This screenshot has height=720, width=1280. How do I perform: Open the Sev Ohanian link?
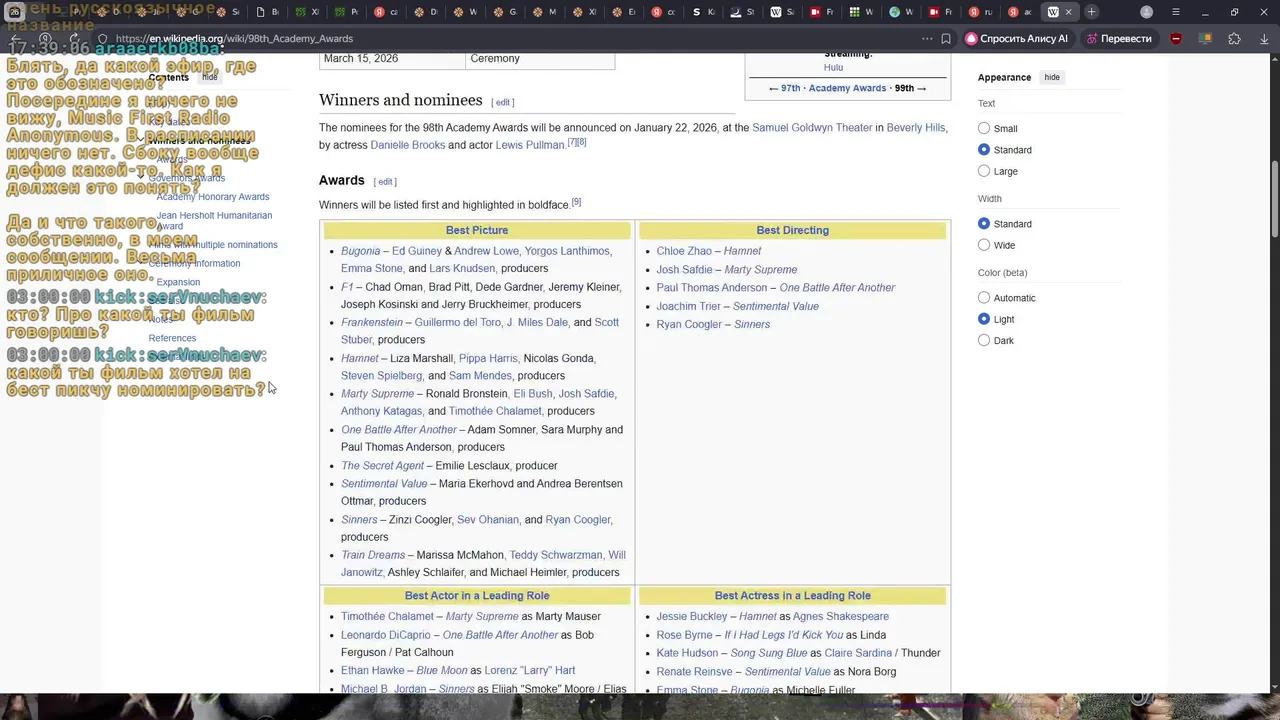pyautogui.click(x=488, y=520)
